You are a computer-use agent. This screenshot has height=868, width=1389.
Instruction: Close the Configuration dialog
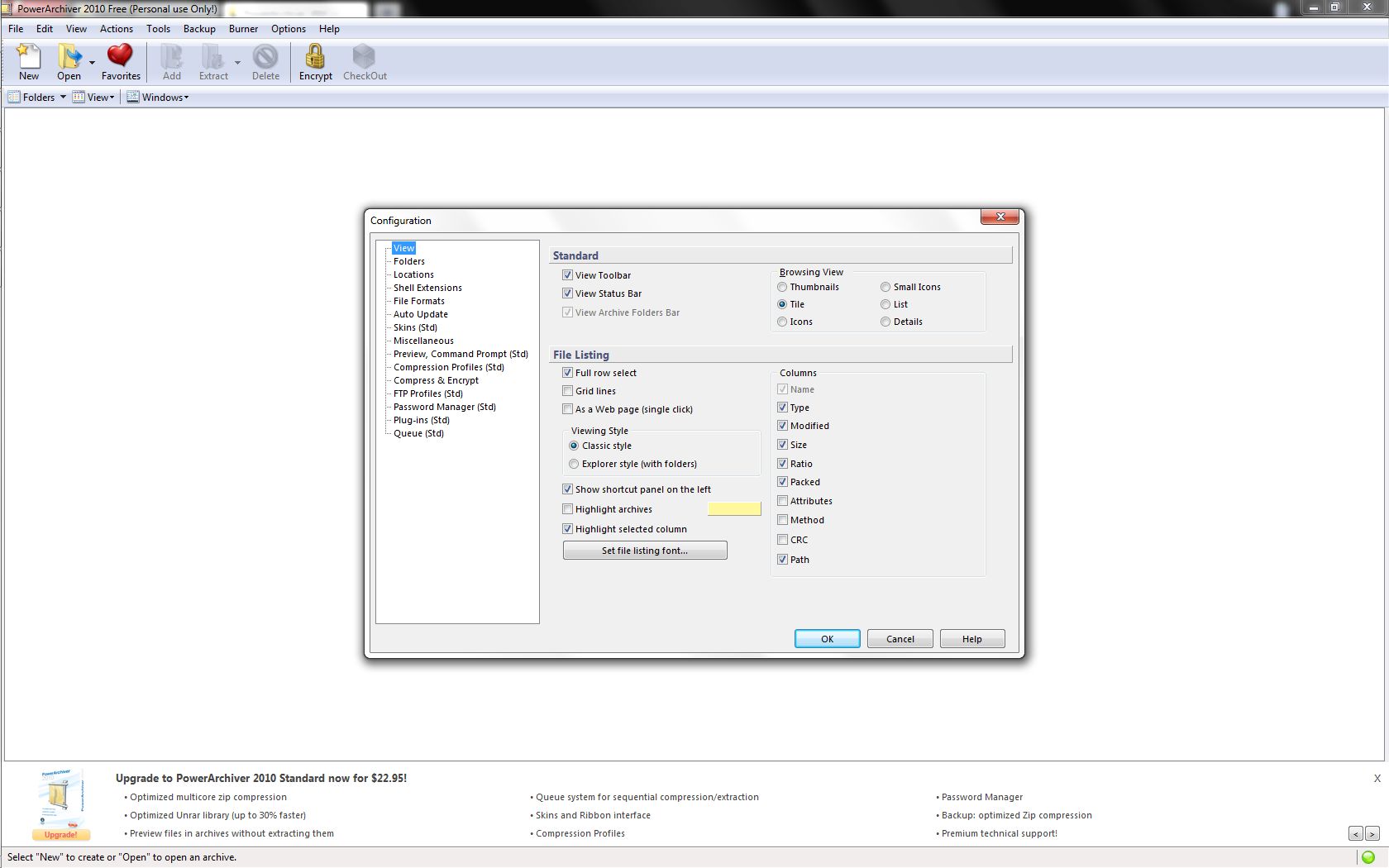tap(1000, 217)
